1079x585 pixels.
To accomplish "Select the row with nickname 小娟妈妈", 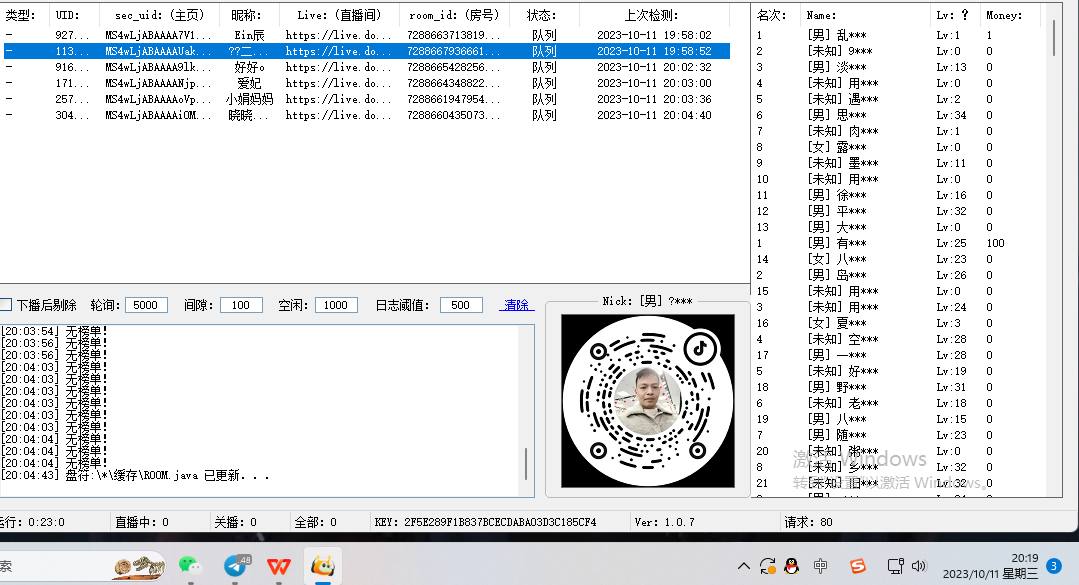I will point(249,99).
